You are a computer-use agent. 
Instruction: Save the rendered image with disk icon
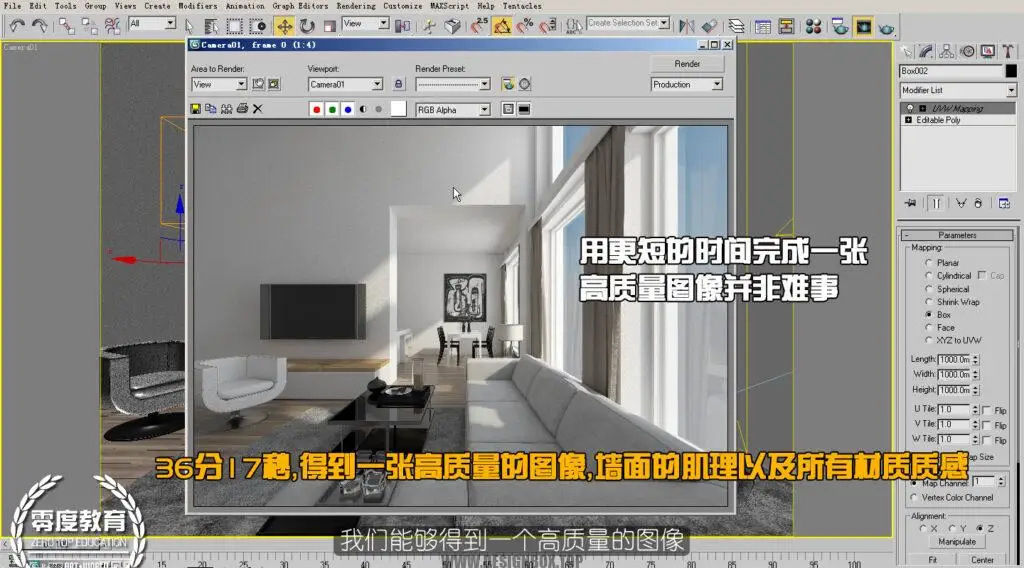coord(196,109)
